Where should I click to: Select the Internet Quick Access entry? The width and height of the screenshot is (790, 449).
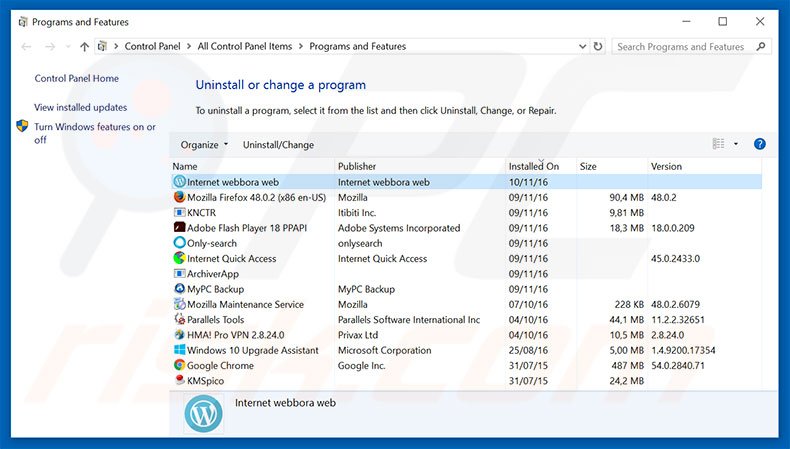point(232,258)
